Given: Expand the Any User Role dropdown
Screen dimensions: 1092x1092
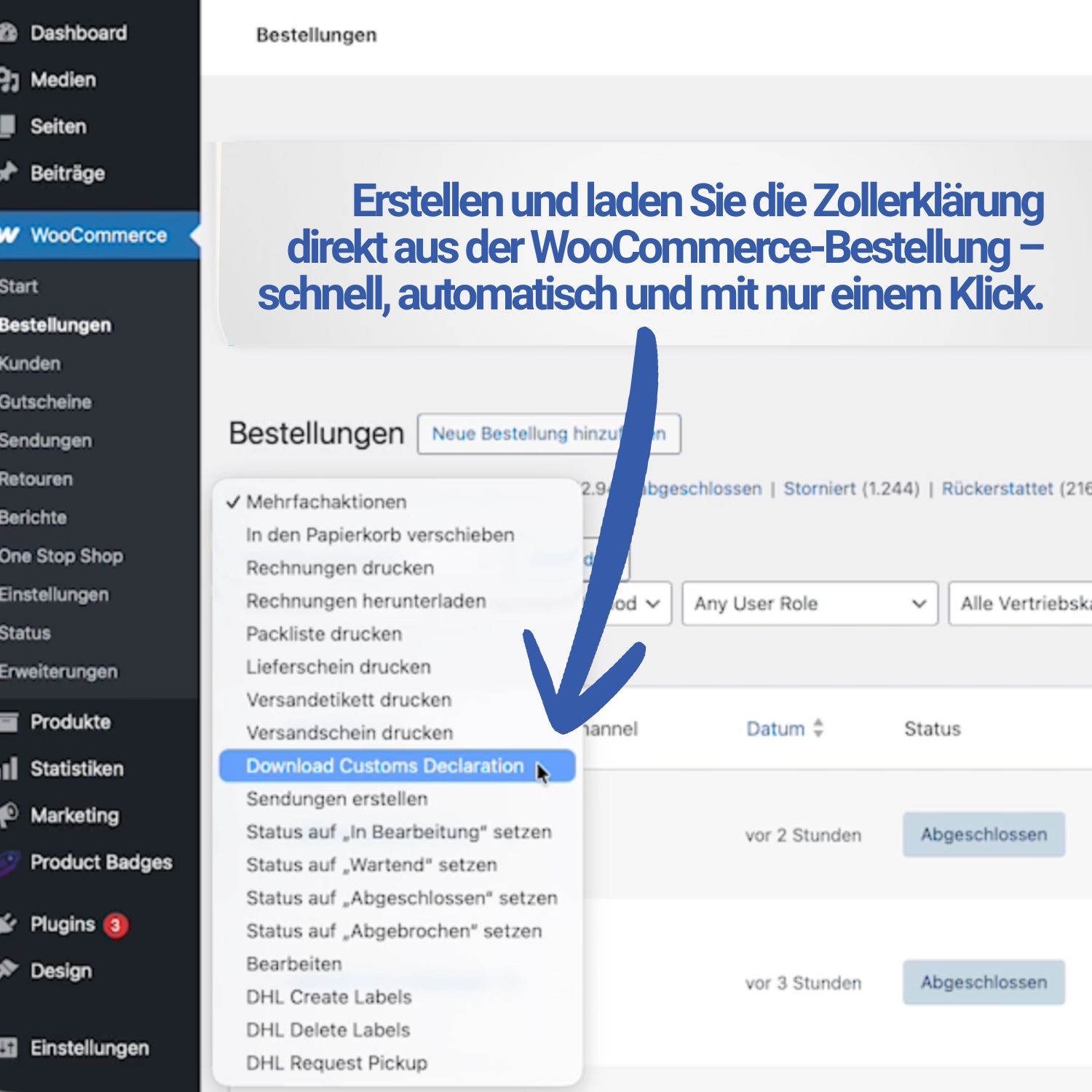Looking at the screenshot, I should click(x=809, y=604).
